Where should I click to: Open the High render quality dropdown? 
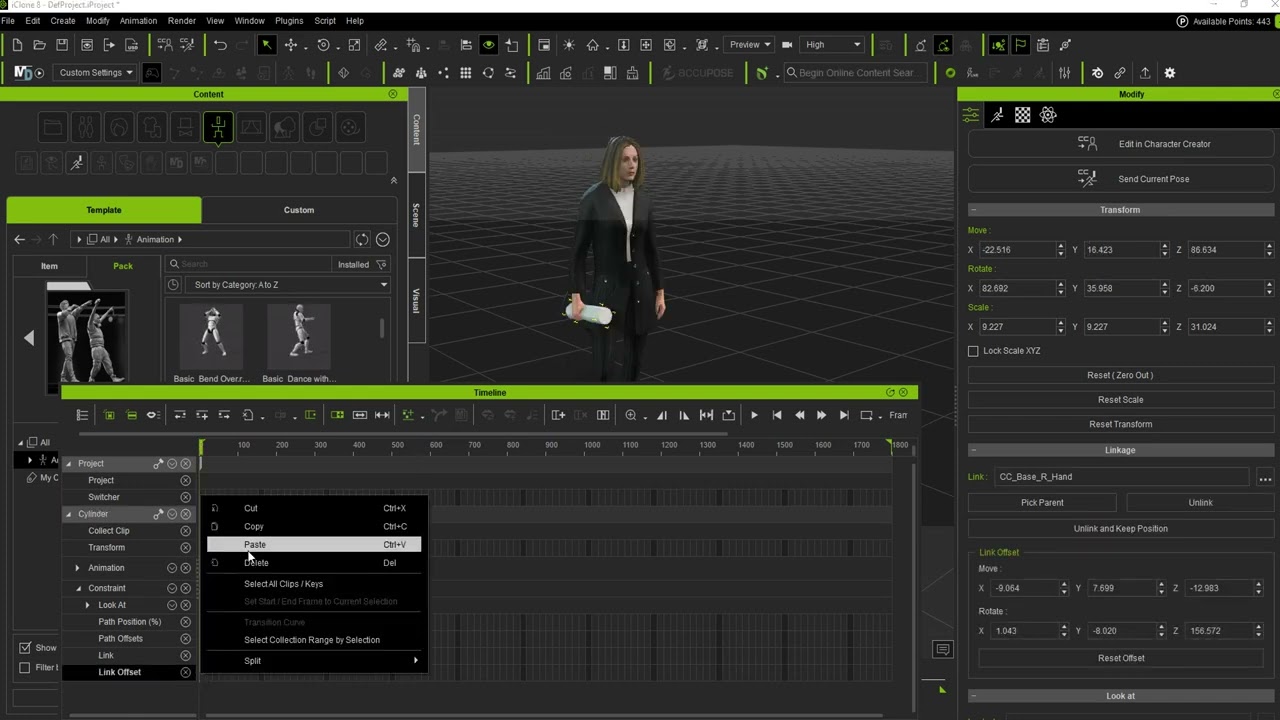(832, 45)
